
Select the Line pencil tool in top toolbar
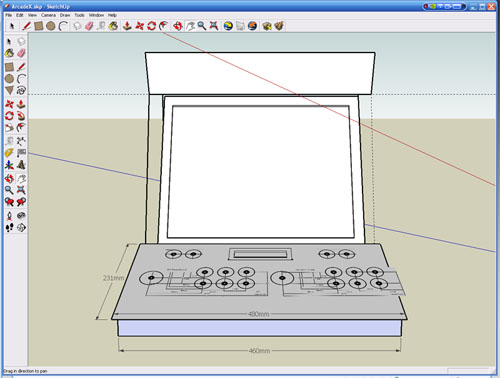pyautogui.click(x=26, y=26)
